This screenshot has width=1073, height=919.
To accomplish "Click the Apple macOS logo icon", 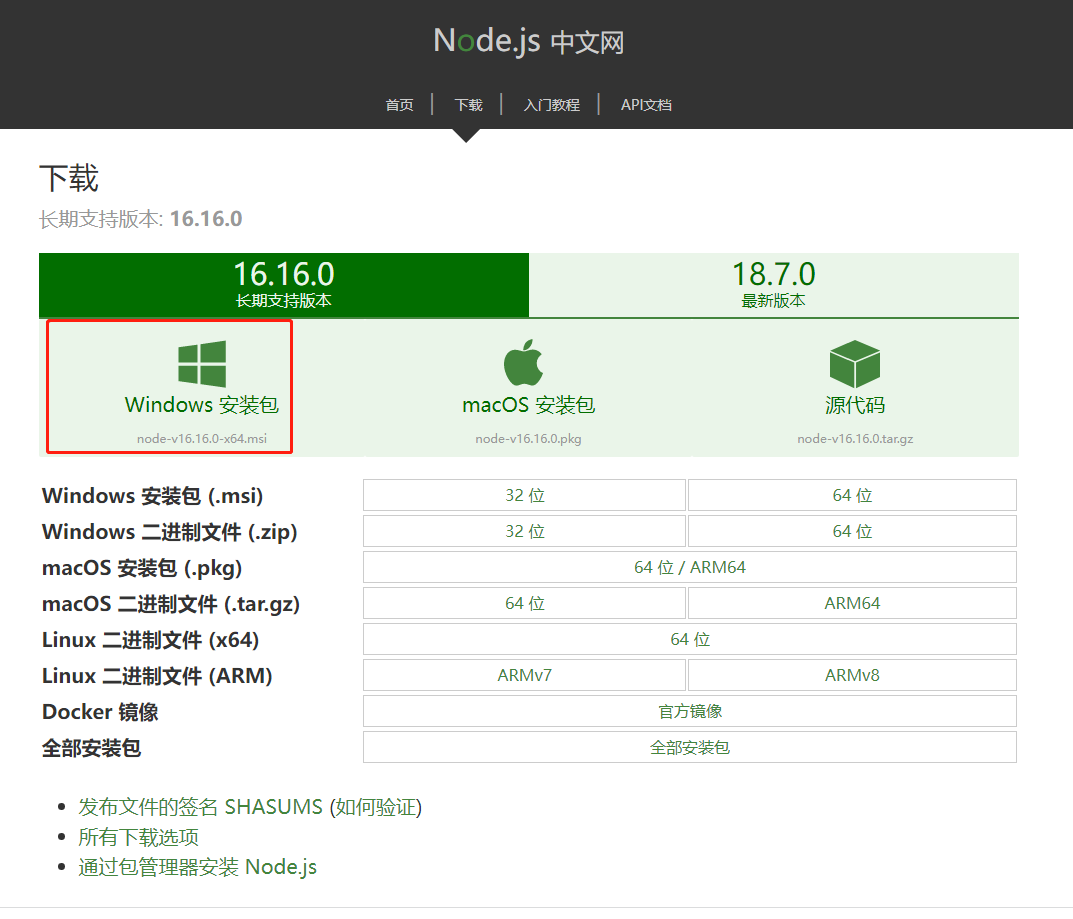I will 523,362.
